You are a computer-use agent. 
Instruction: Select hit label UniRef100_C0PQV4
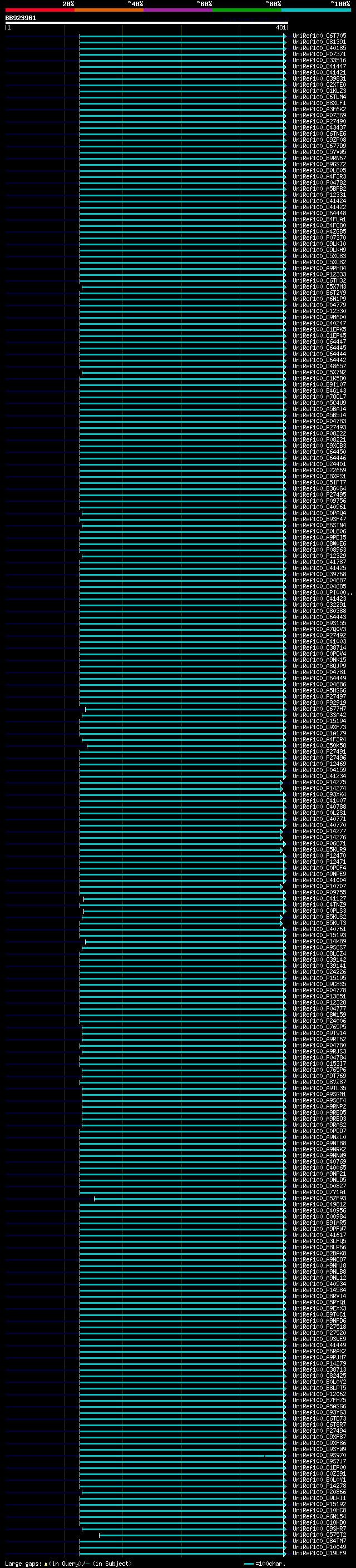click(319, 654)
